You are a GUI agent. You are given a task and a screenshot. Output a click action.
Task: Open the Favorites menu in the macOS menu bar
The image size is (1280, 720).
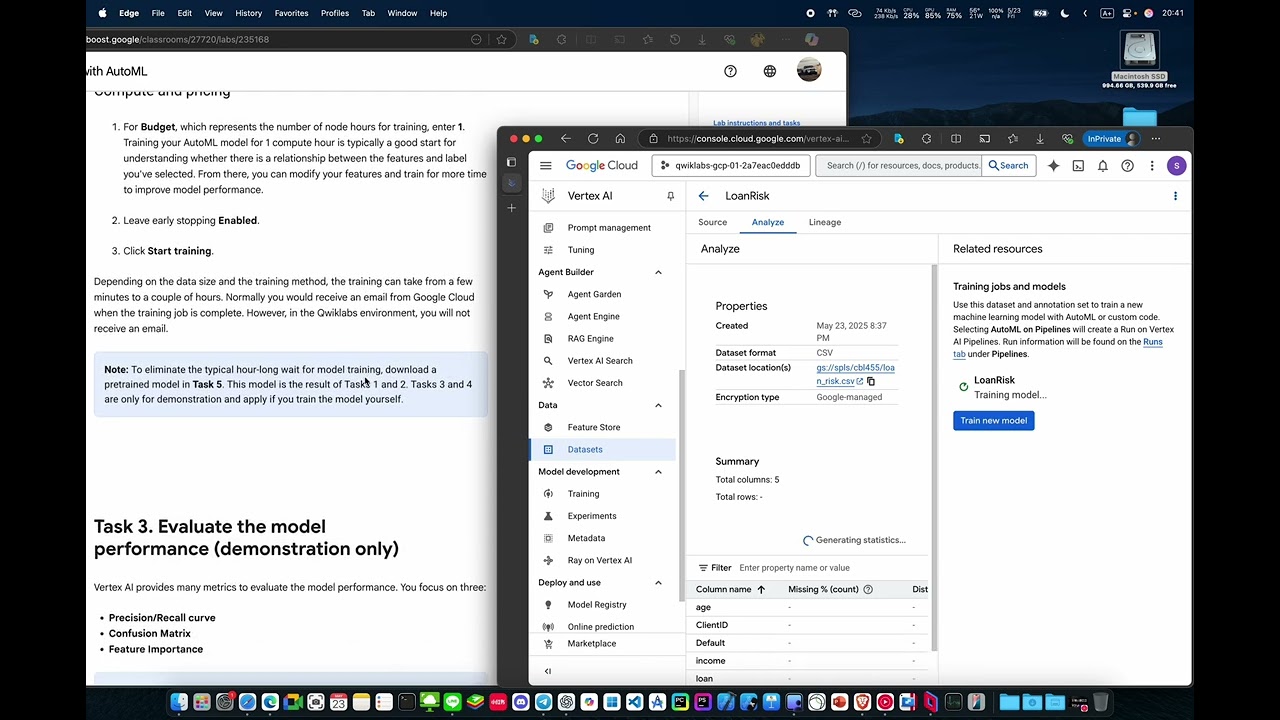point(292,13)
